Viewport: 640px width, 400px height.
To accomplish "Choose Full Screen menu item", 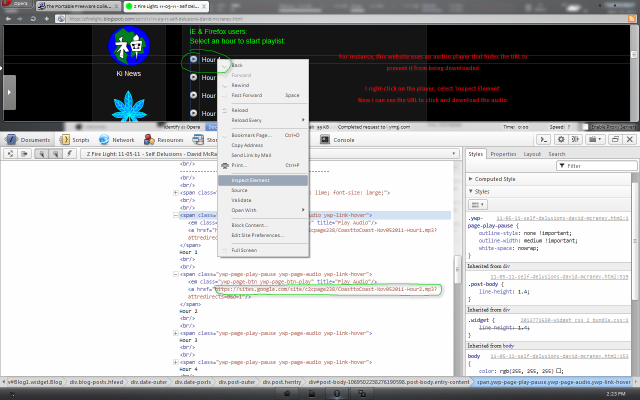I will click(x=263, y=250).
